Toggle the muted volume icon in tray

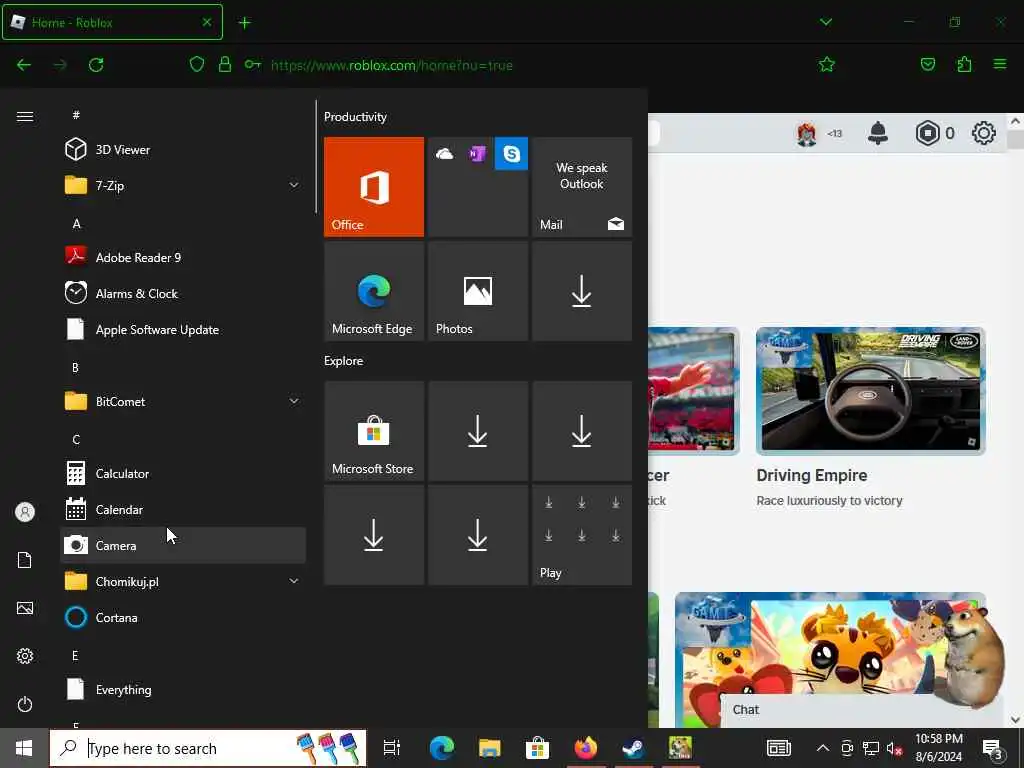point(894,748)
